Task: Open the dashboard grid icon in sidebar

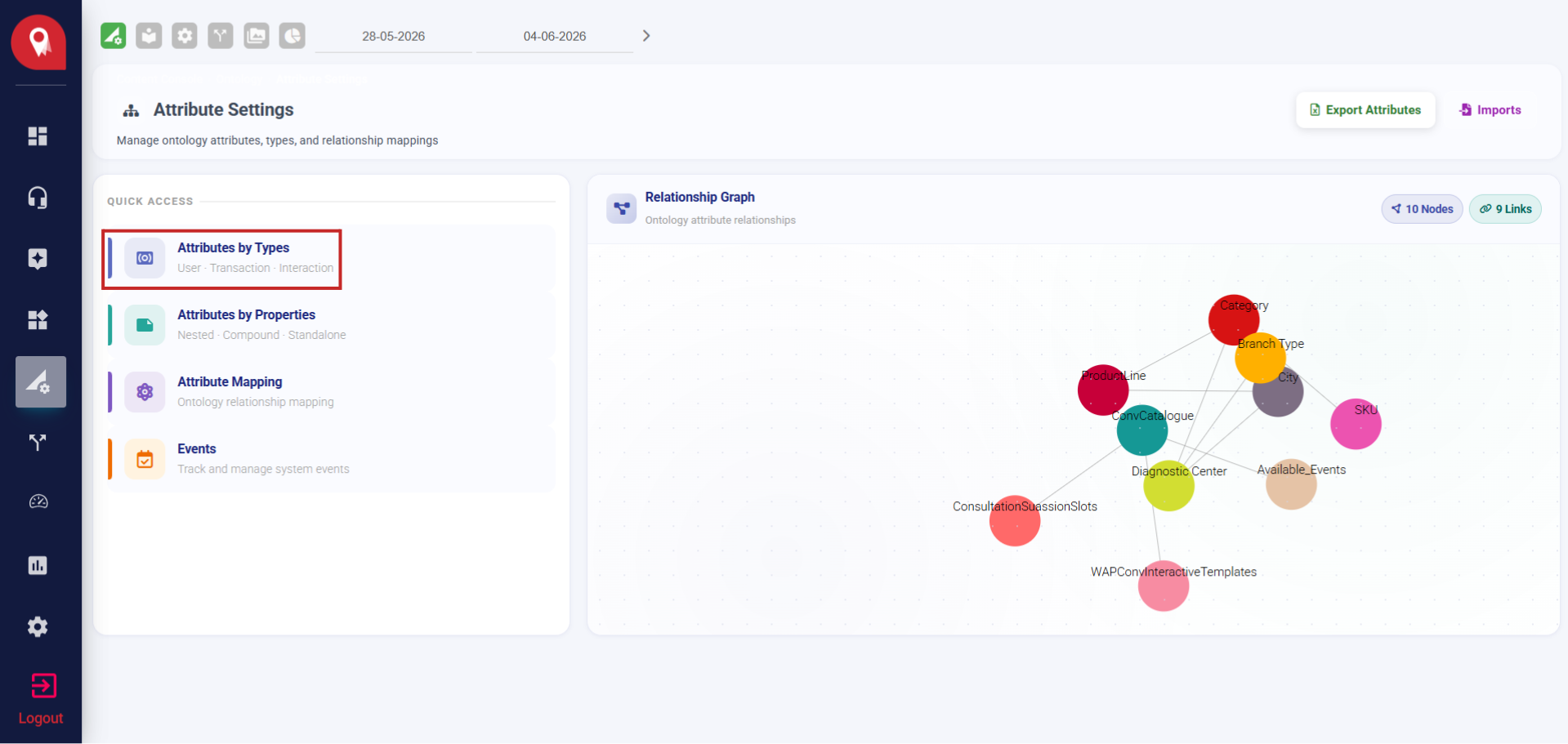Action: 38,136
